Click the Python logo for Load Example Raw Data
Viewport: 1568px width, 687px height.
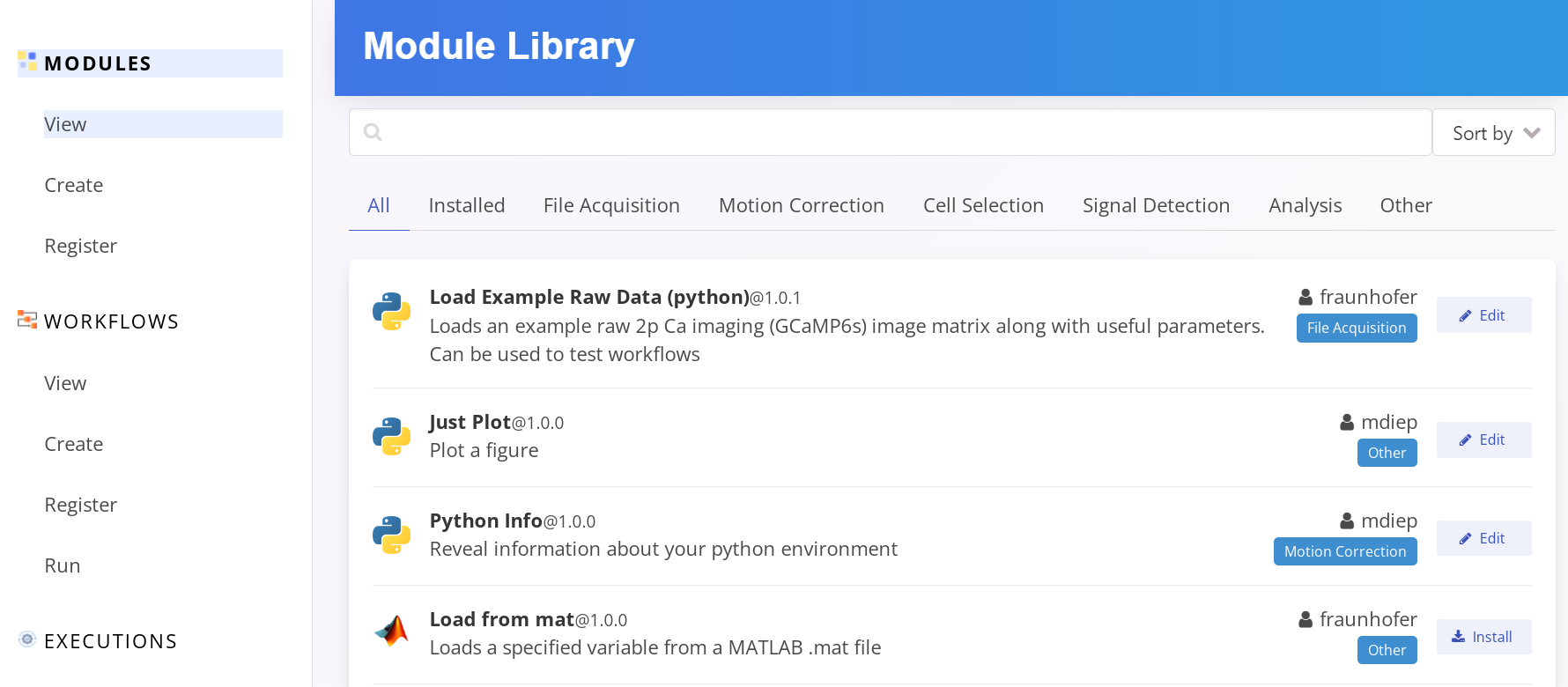(x=391, y=311)
